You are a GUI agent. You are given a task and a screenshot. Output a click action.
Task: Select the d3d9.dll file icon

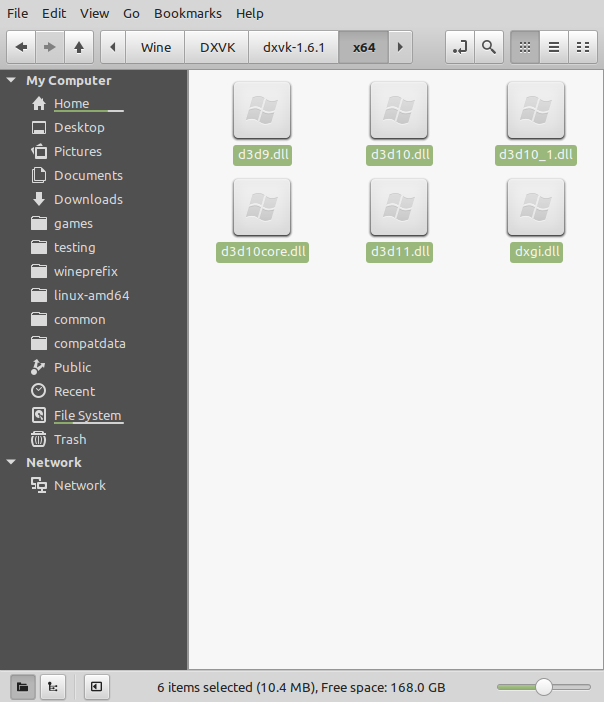262,110
